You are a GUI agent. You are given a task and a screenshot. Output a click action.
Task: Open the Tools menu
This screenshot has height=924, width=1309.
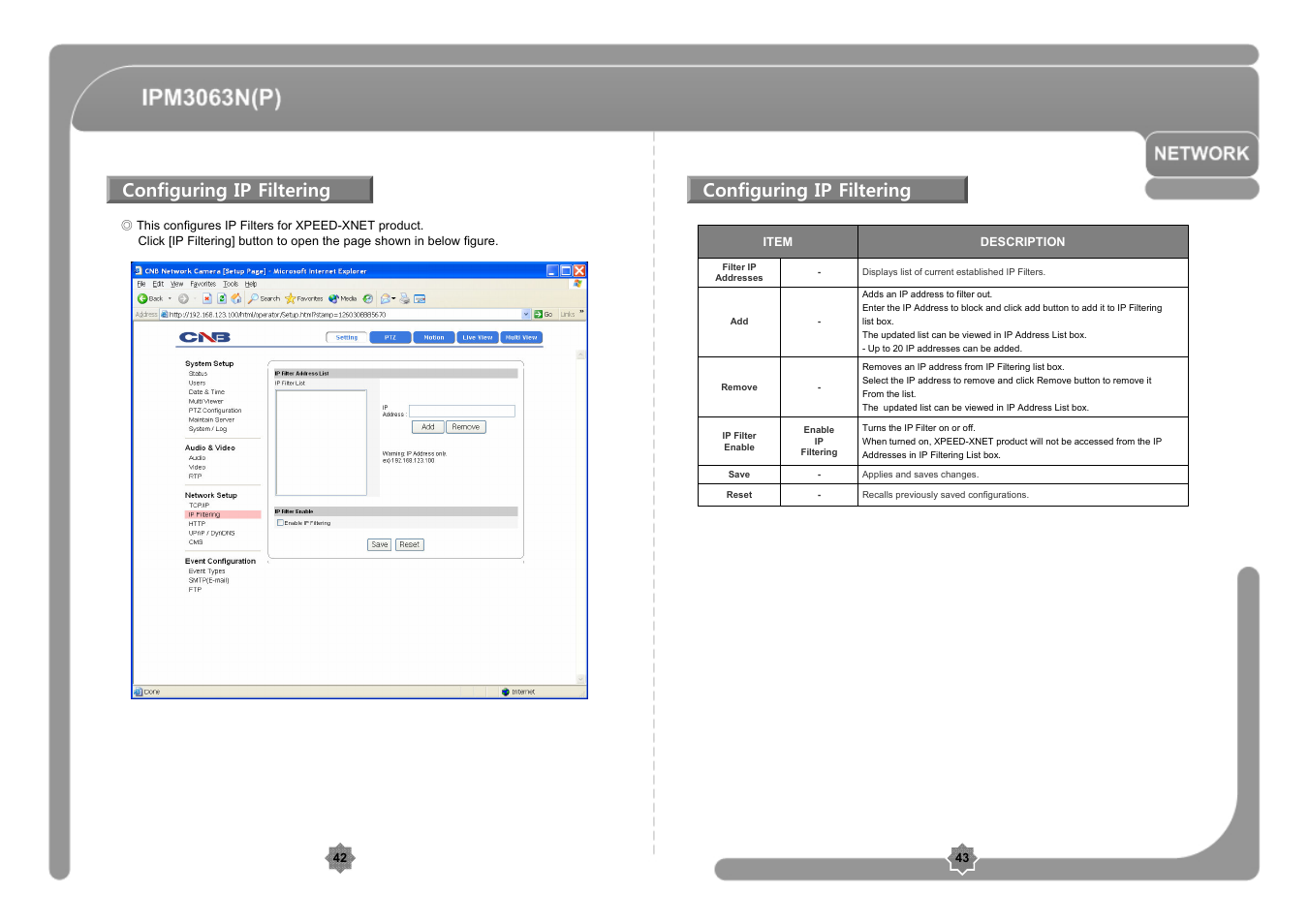point(231,284)
